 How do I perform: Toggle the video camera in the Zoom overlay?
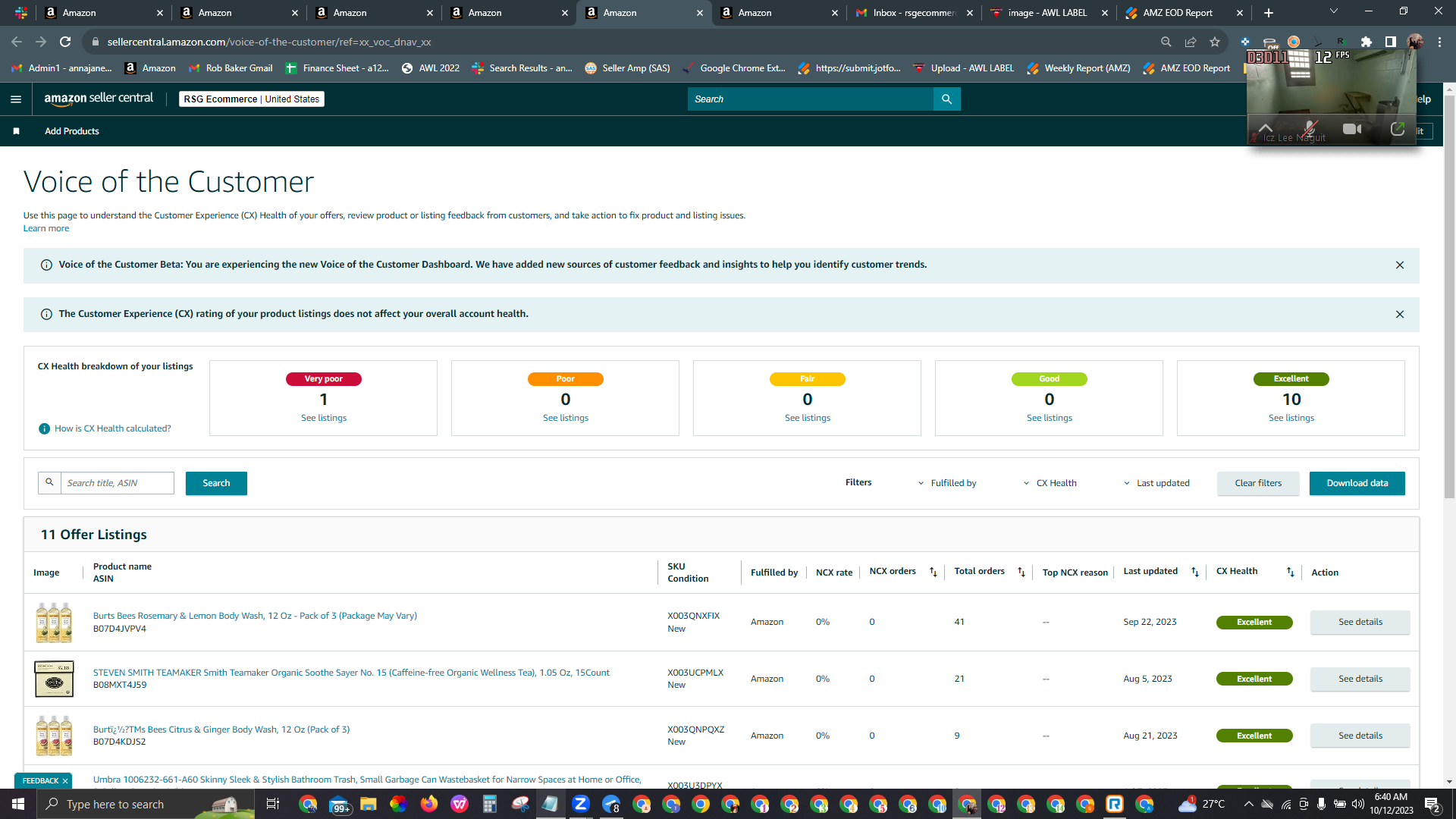[1352, 130]
